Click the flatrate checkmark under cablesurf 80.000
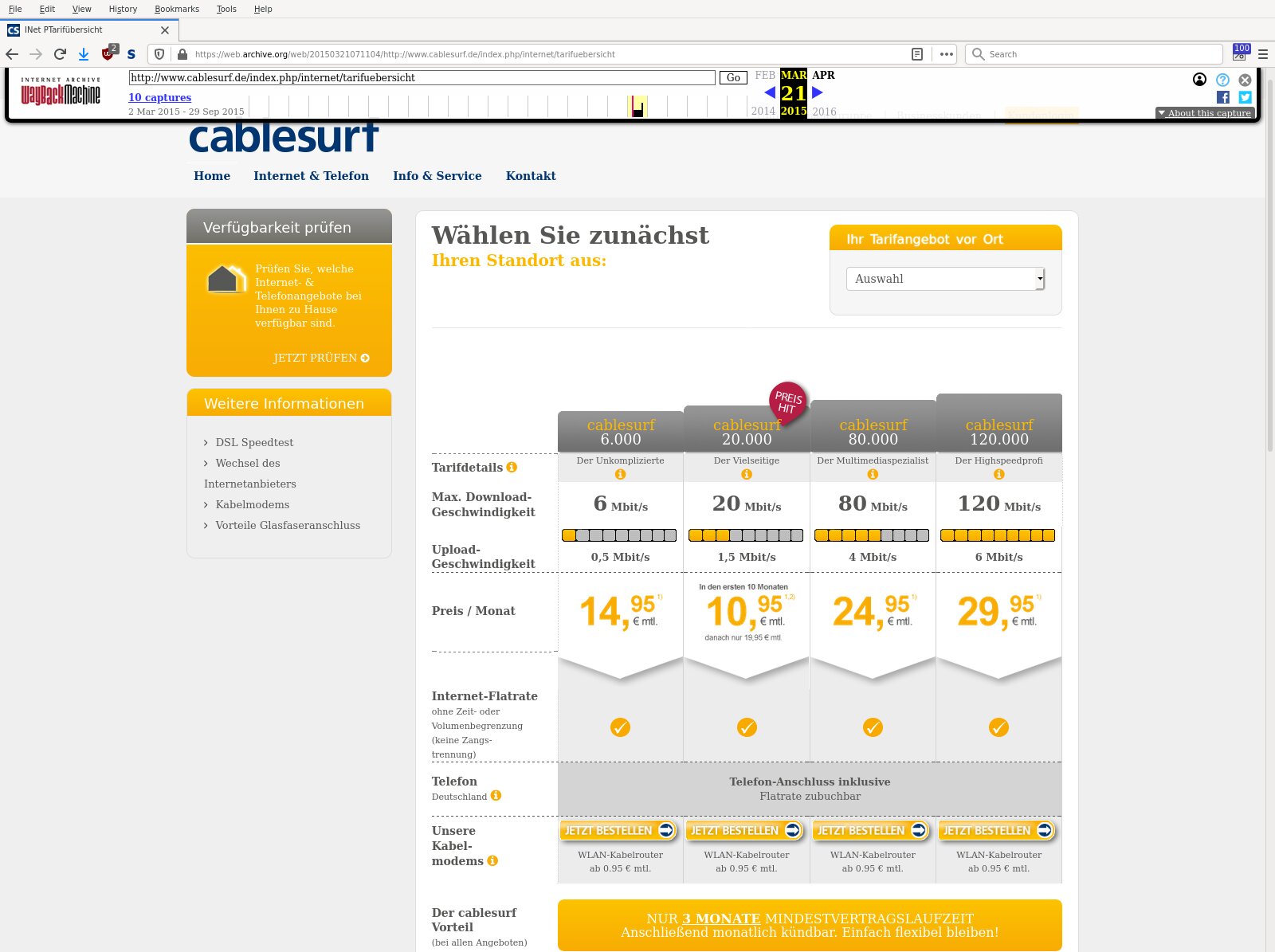 tap(873, 727)
